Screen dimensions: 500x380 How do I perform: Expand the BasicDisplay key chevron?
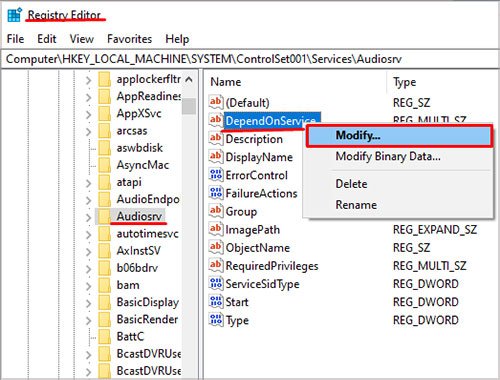[x=88, y=303]
